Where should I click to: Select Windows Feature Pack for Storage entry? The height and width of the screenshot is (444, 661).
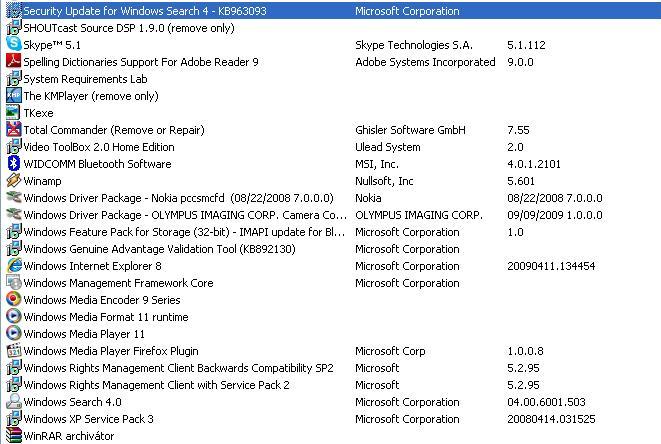(x=184, y=232)
